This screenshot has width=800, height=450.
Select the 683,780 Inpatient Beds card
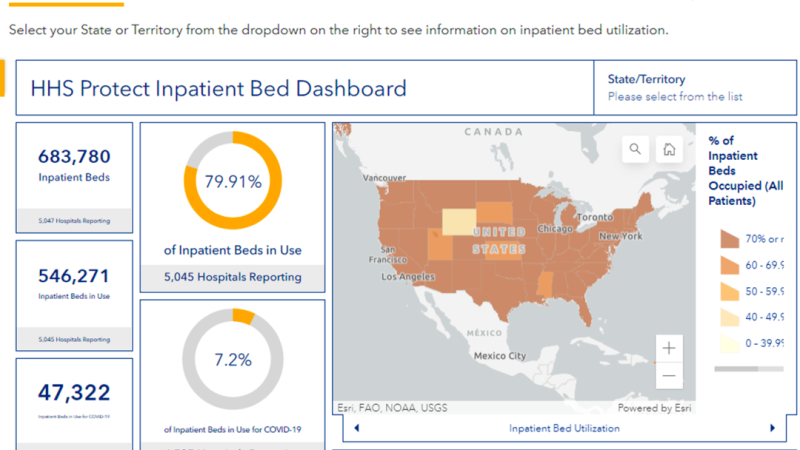[x=74, y=177]
